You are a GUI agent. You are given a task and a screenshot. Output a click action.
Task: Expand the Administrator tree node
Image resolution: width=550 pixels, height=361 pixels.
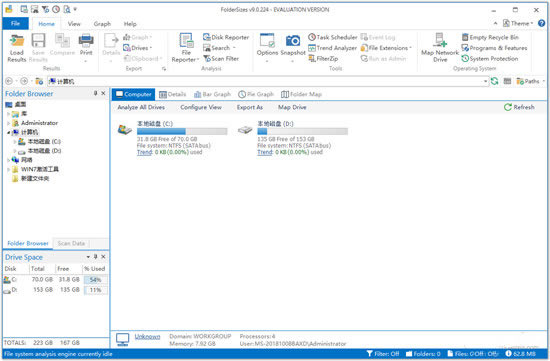[x=8, y=123]
